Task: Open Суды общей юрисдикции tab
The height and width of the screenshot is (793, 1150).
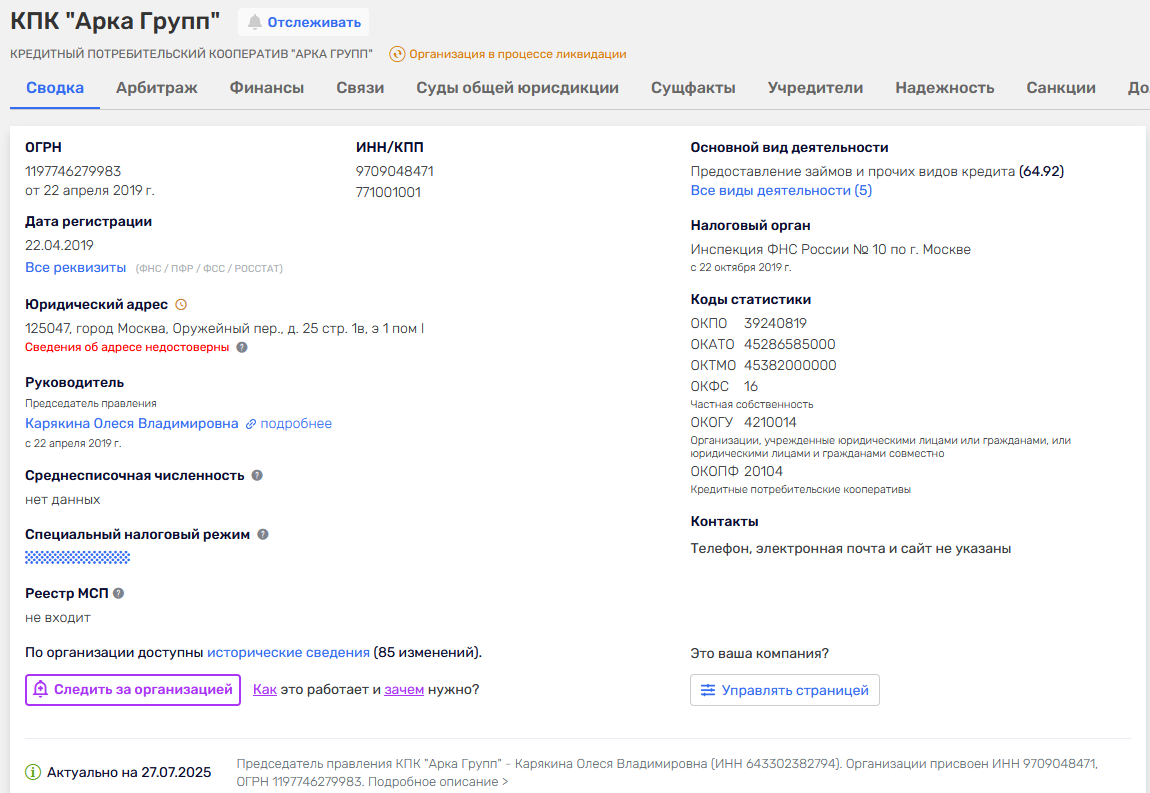Action: tap(518, 88)
